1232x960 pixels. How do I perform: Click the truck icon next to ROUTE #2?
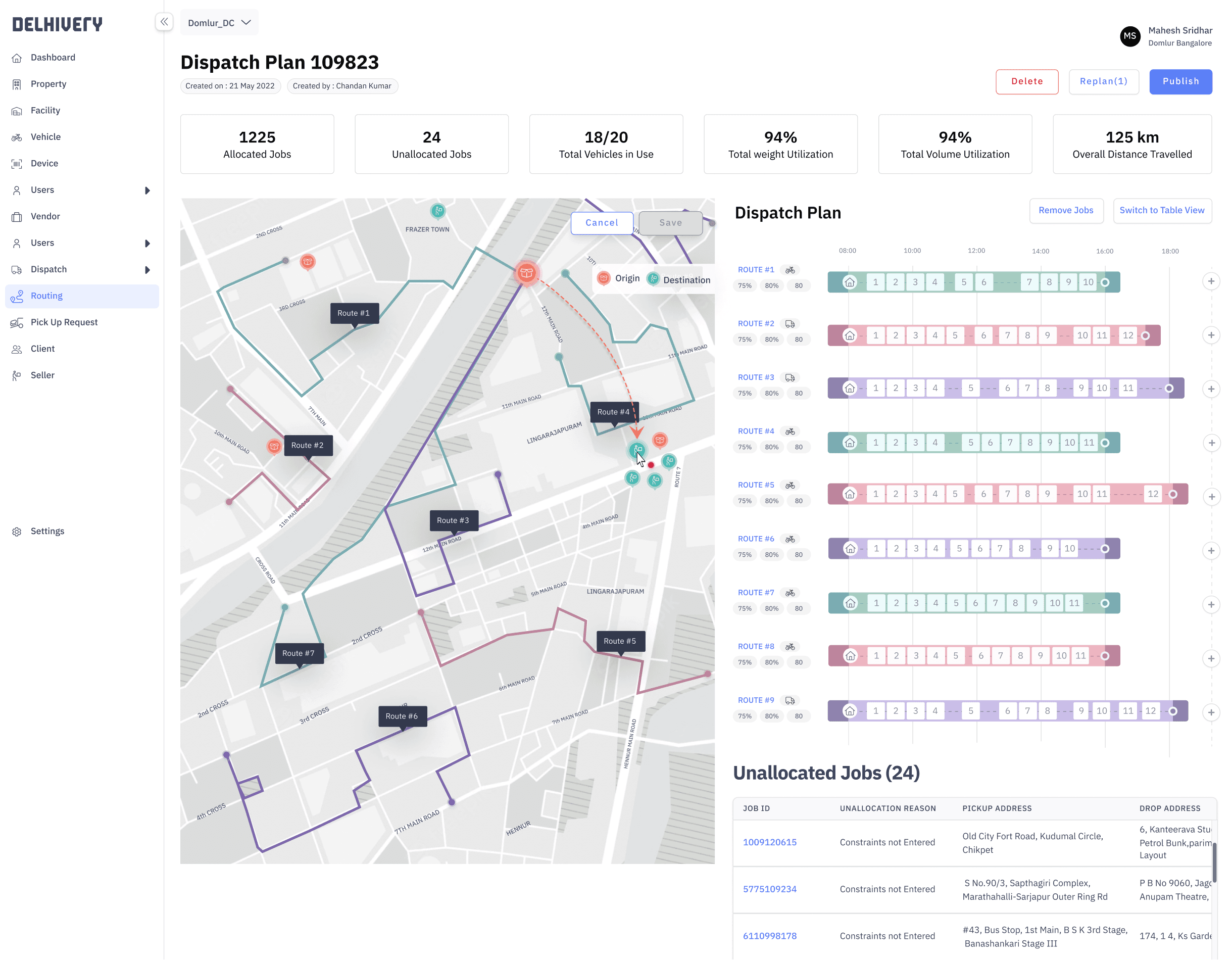791,324
